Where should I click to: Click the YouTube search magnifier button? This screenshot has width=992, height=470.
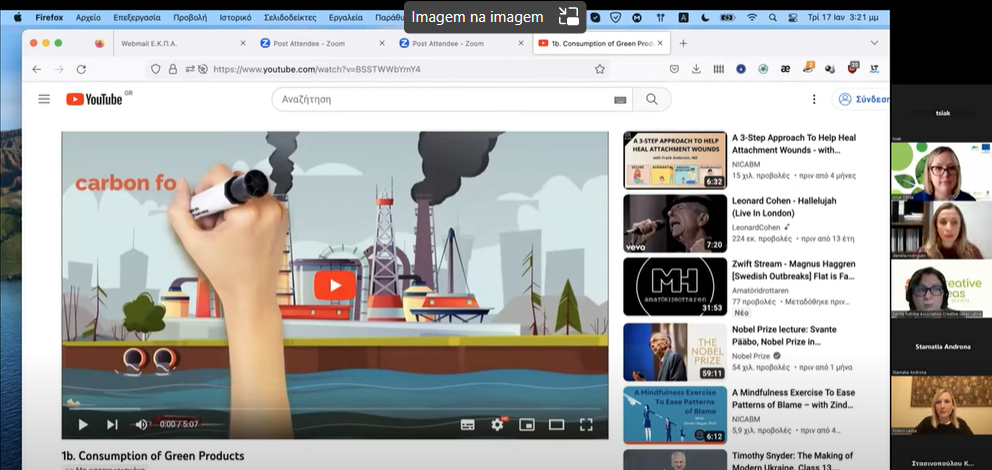(652, 99)
